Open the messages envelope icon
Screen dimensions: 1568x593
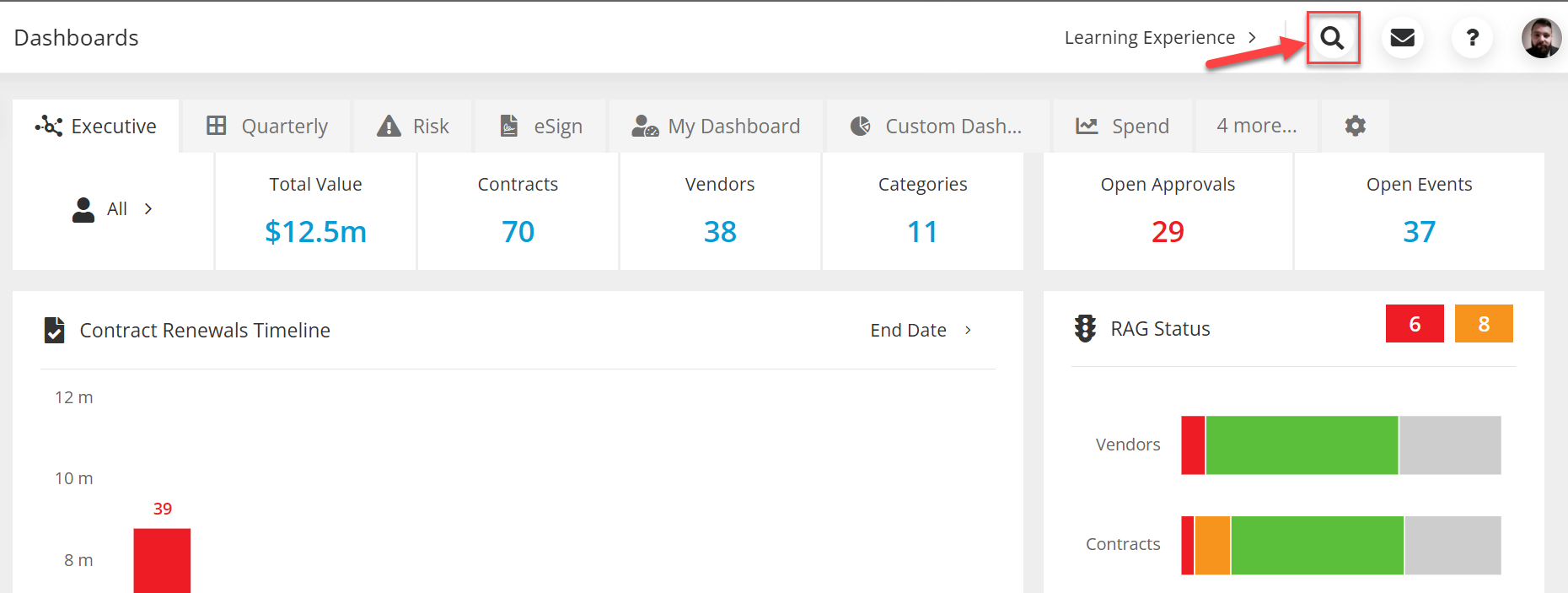[x=1402, y=38]
